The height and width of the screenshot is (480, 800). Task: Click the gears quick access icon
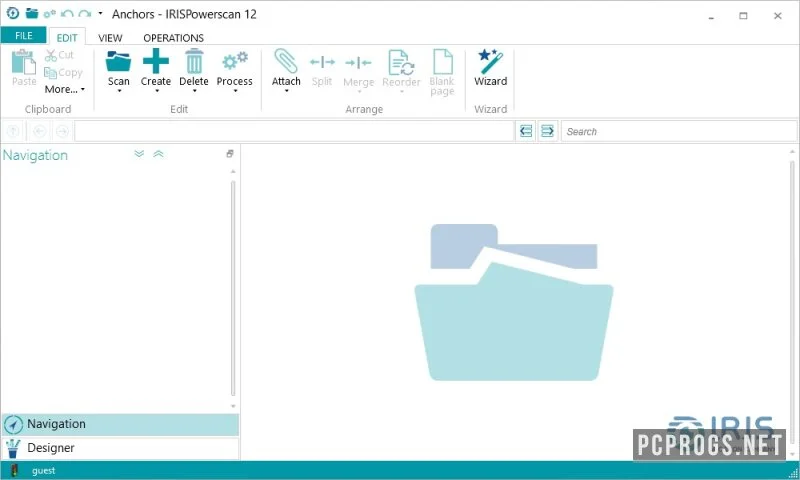[49, 14]
